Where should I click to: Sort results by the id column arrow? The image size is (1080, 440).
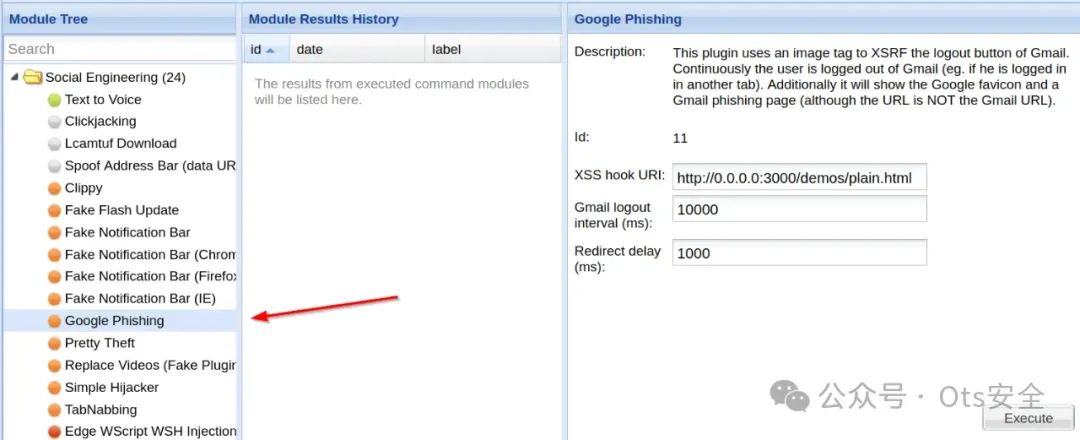pyautogui.click(x=271, y=50)
